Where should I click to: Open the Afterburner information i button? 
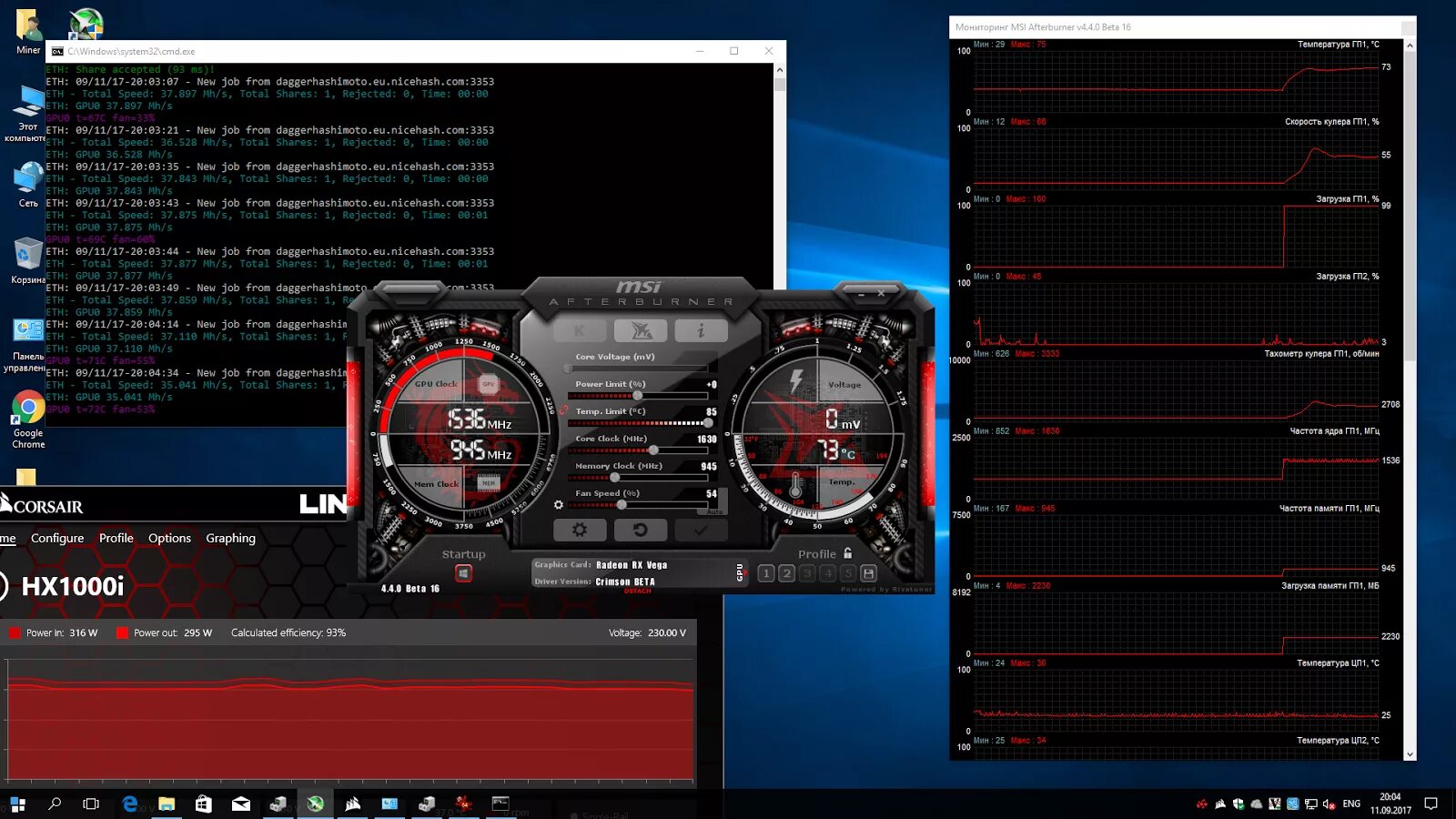point(701,330)
